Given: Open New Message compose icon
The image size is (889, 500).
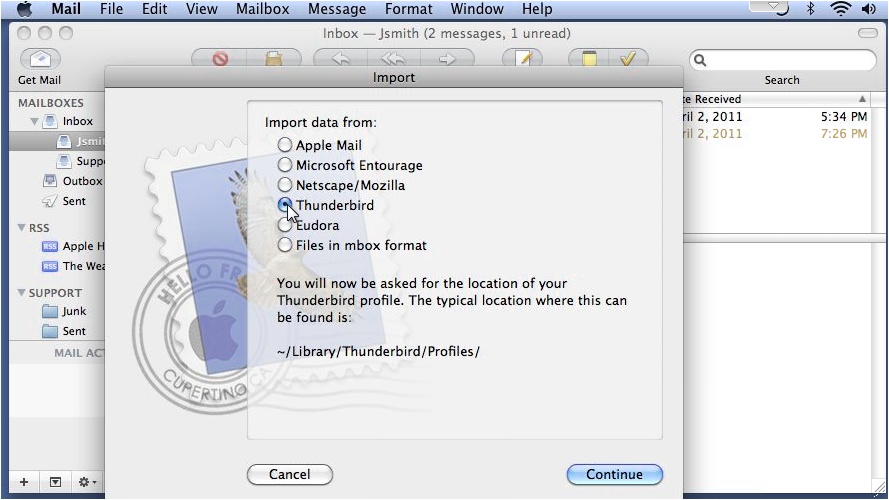Looking at the screenshot, I should pos(523,58).
